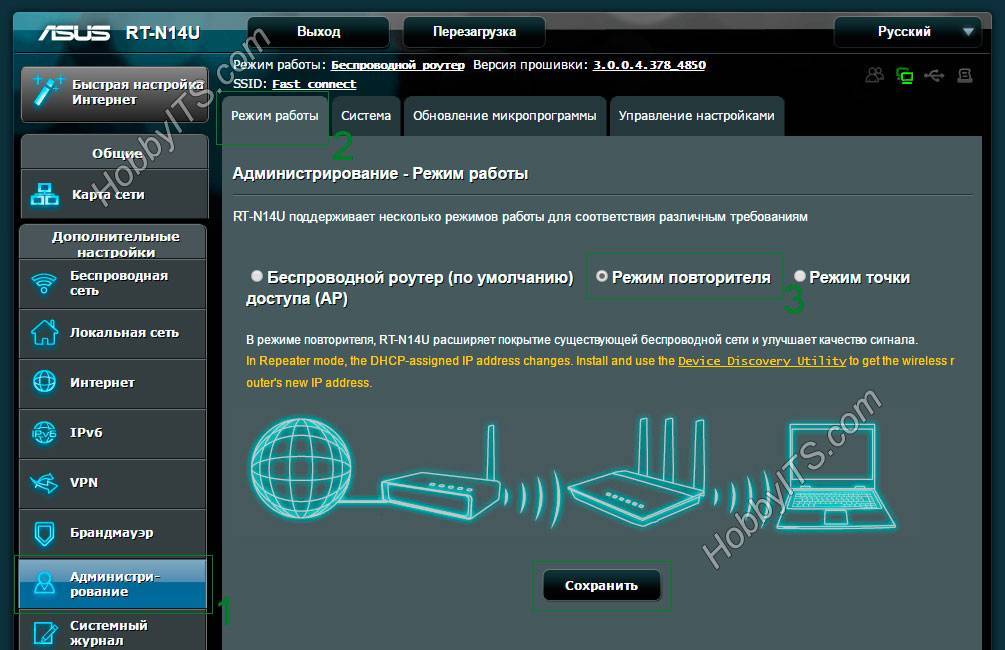The image size is (1005, 650).
Task: Select Repeater mode radio button
Action: [x=602, y=276]
